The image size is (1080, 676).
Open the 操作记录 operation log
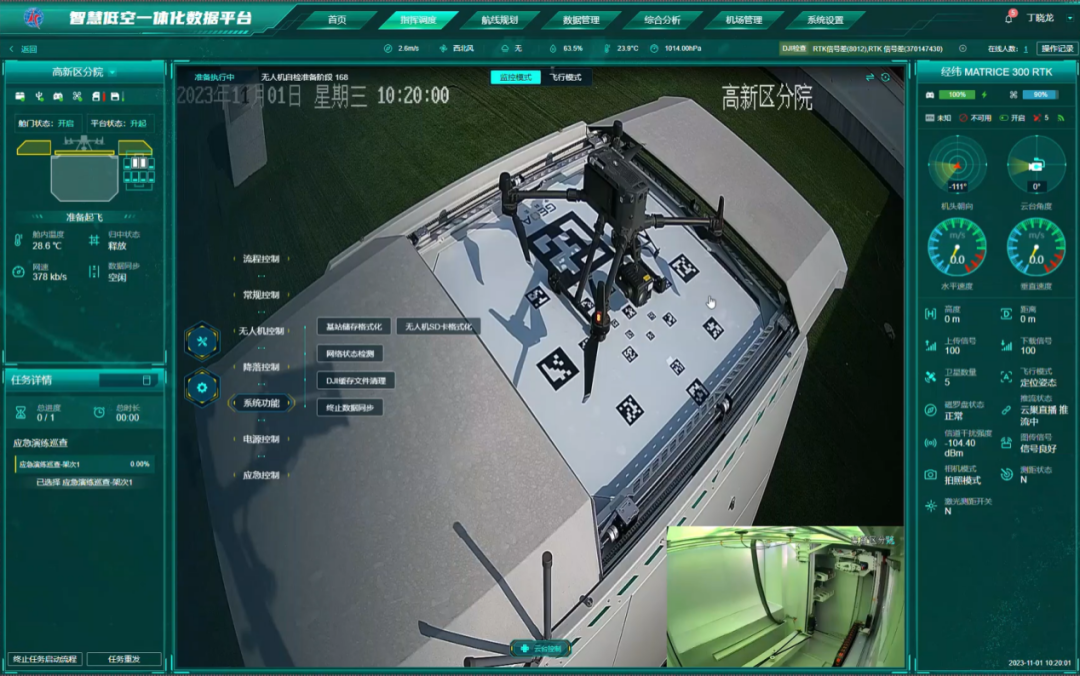1057,49
